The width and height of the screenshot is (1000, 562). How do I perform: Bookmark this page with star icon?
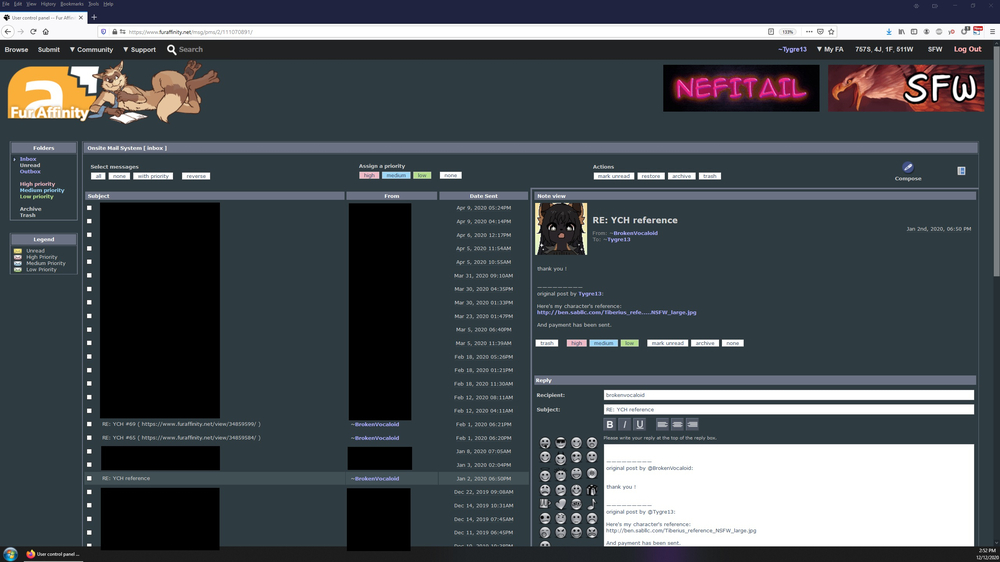click(831, 31)
